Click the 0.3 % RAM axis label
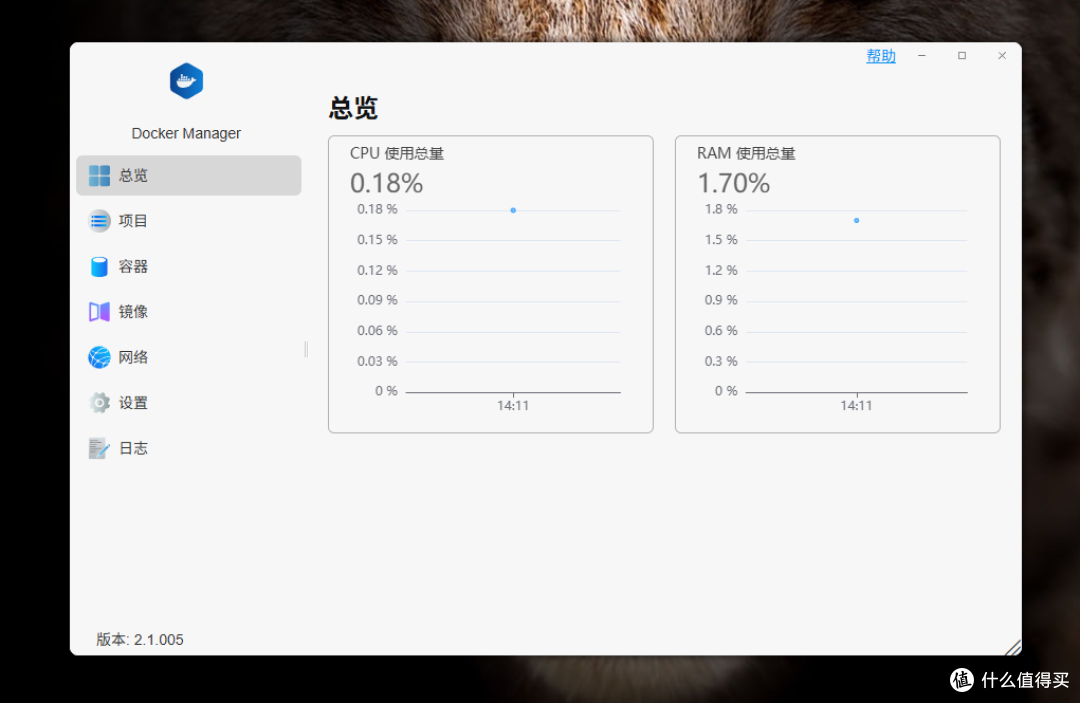This screenshot has width=1080, height=703. click(720, 361)
